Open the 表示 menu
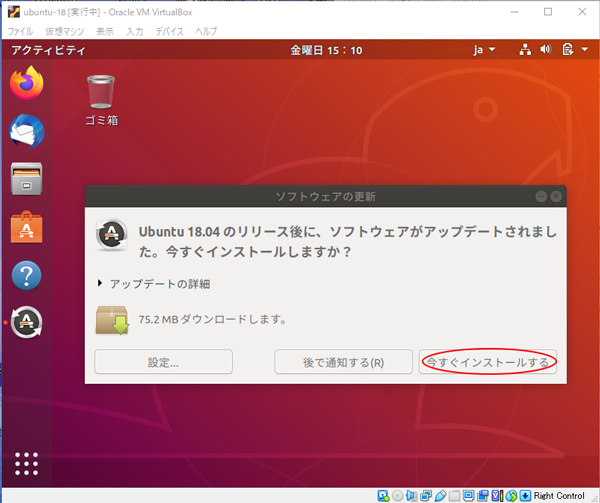 [x=105, y=31]
